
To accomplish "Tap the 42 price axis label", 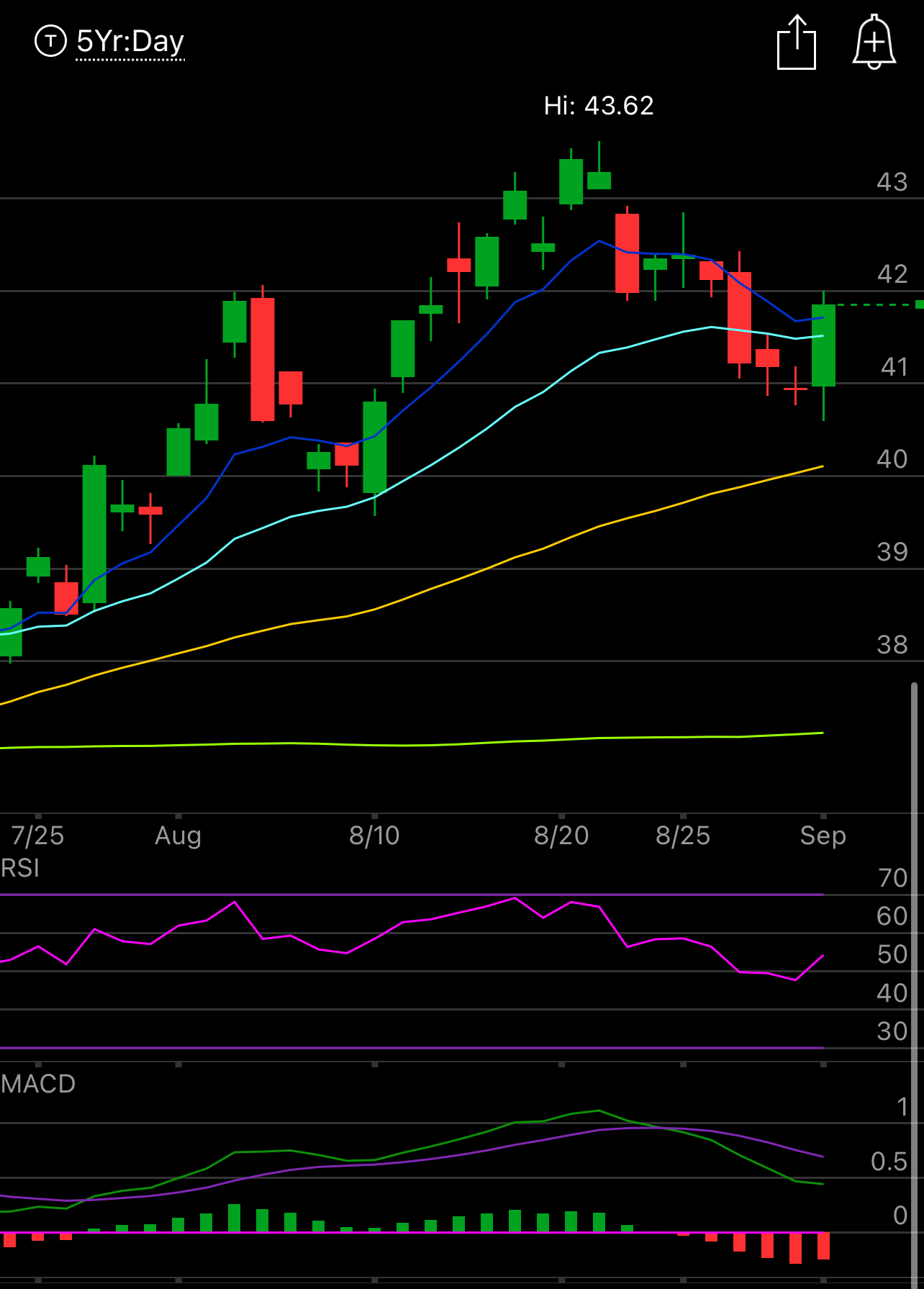I will coord(892,274).
